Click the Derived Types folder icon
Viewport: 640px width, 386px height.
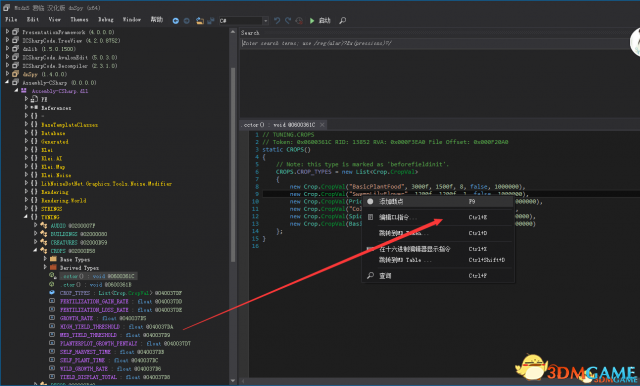[53, 267]
